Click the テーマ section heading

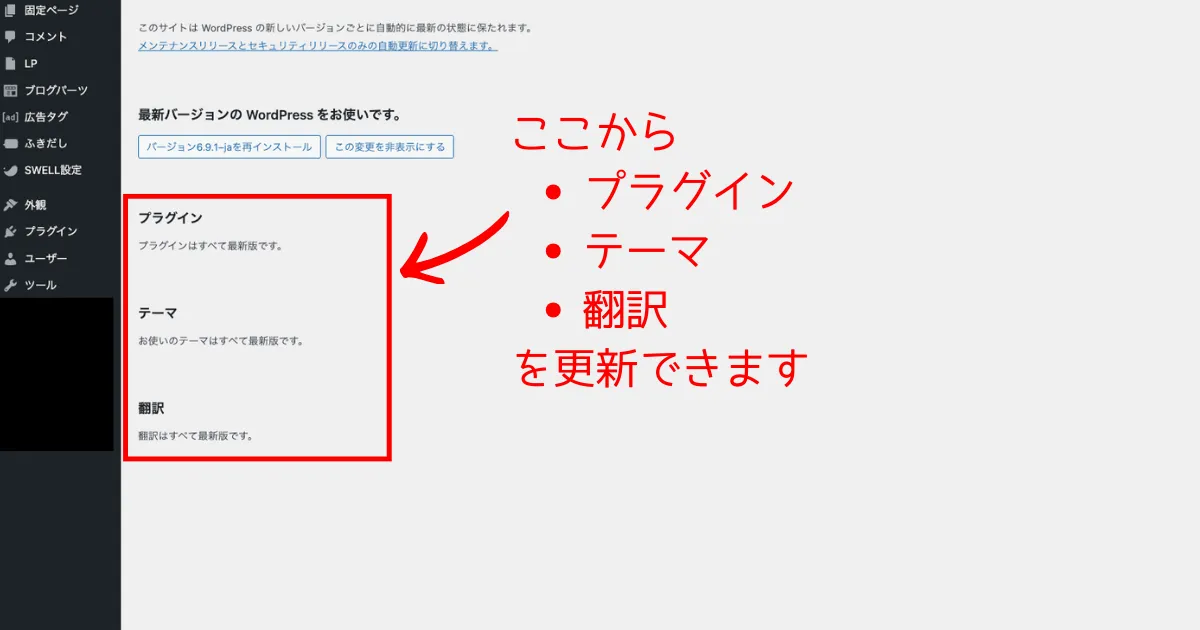click(157, 313)
